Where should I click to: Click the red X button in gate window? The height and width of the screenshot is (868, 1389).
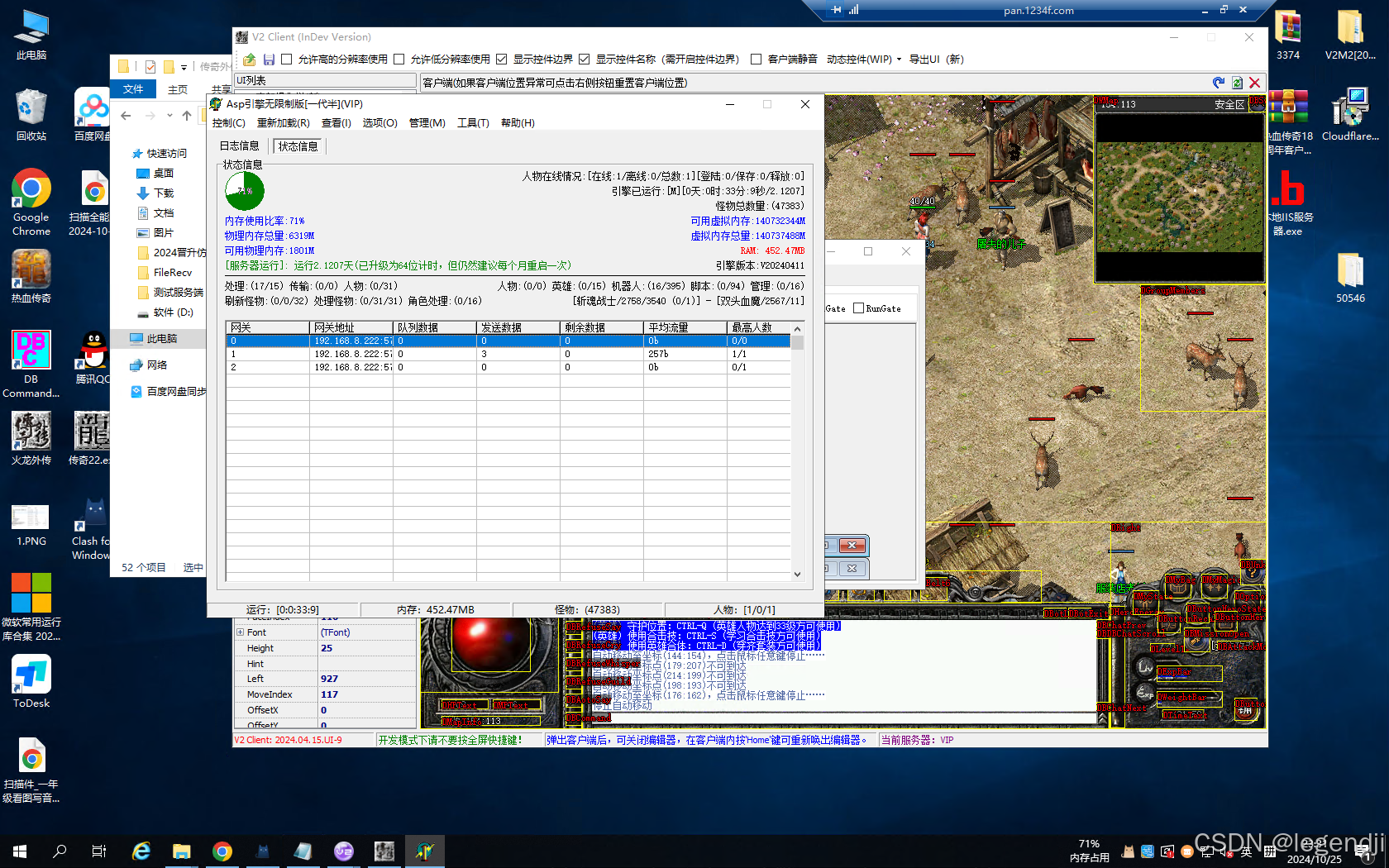tap(852, 546)
